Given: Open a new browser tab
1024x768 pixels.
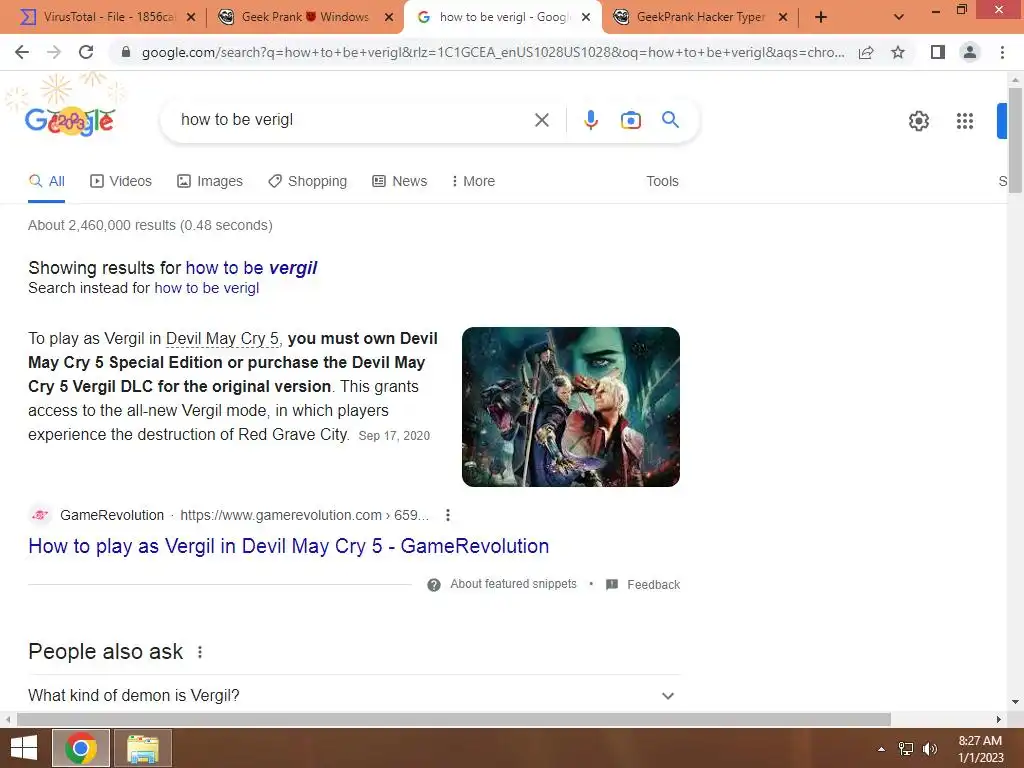Looking at the screenshot, I should coord(821,18).
